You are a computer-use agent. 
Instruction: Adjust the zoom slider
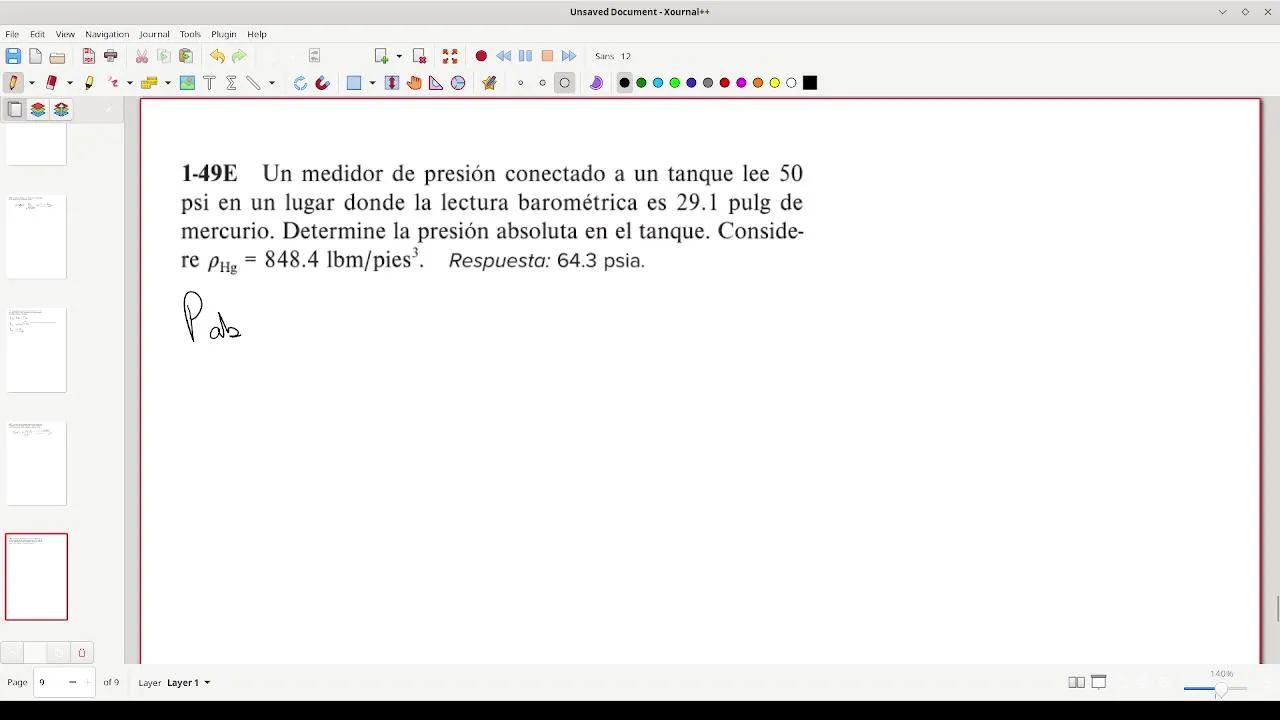1215,689
